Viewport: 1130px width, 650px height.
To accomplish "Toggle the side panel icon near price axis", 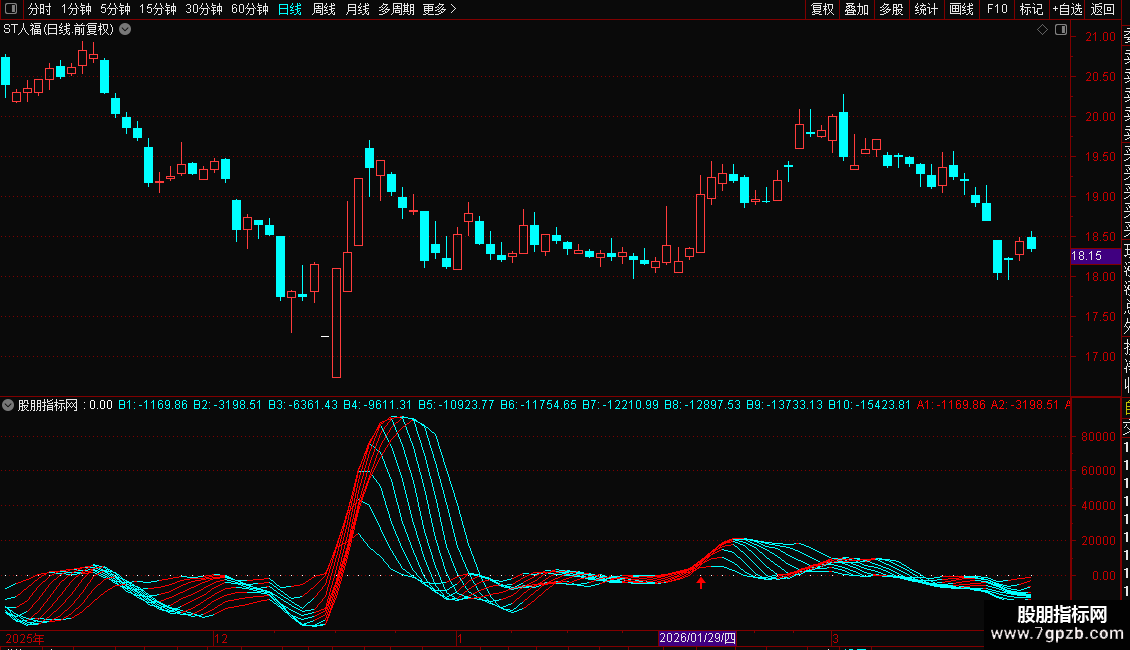I will [x=1061, y=30].
